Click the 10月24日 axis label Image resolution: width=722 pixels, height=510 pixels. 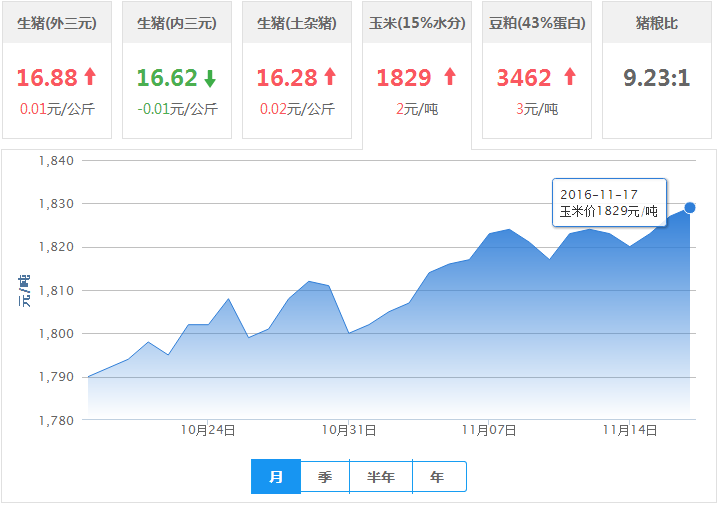[x=208, y=430]
